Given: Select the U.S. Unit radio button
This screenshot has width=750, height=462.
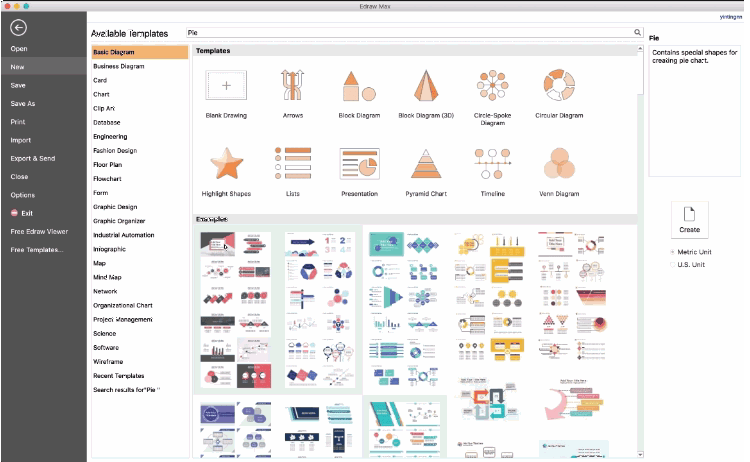Looking at the screenshot, I should tap(673, 264).
